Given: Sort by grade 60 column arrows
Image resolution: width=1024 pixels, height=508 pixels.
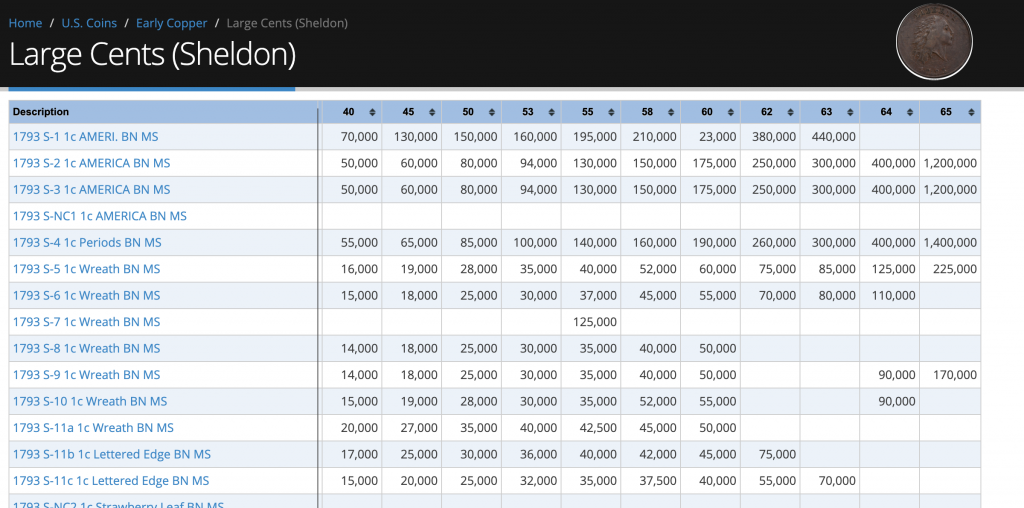Looking at the screenshot, I should 731,112.
